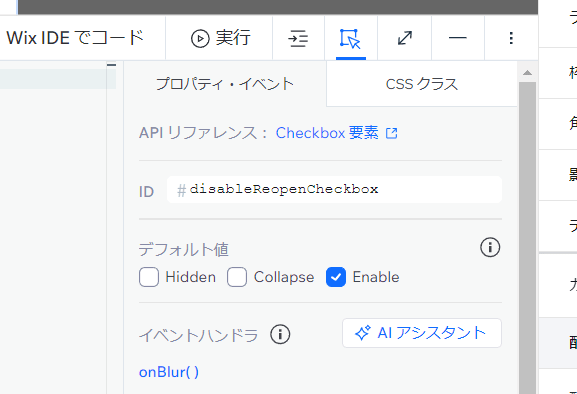Toggle the properties and events panel icon

(x=350, y=38)
